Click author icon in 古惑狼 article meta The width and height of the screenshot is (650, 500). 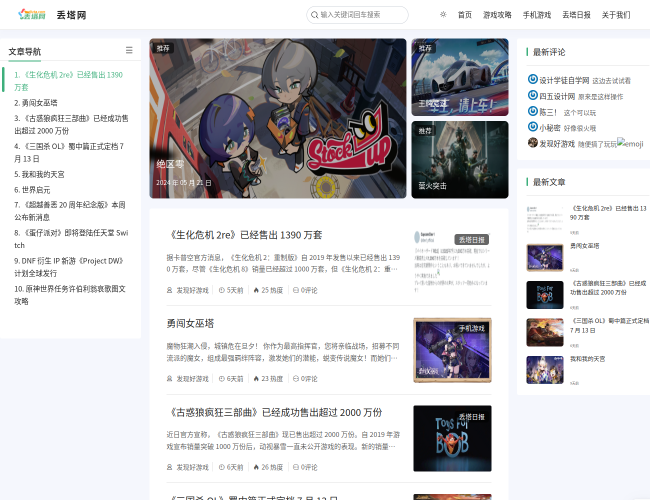tap(170, 467)
